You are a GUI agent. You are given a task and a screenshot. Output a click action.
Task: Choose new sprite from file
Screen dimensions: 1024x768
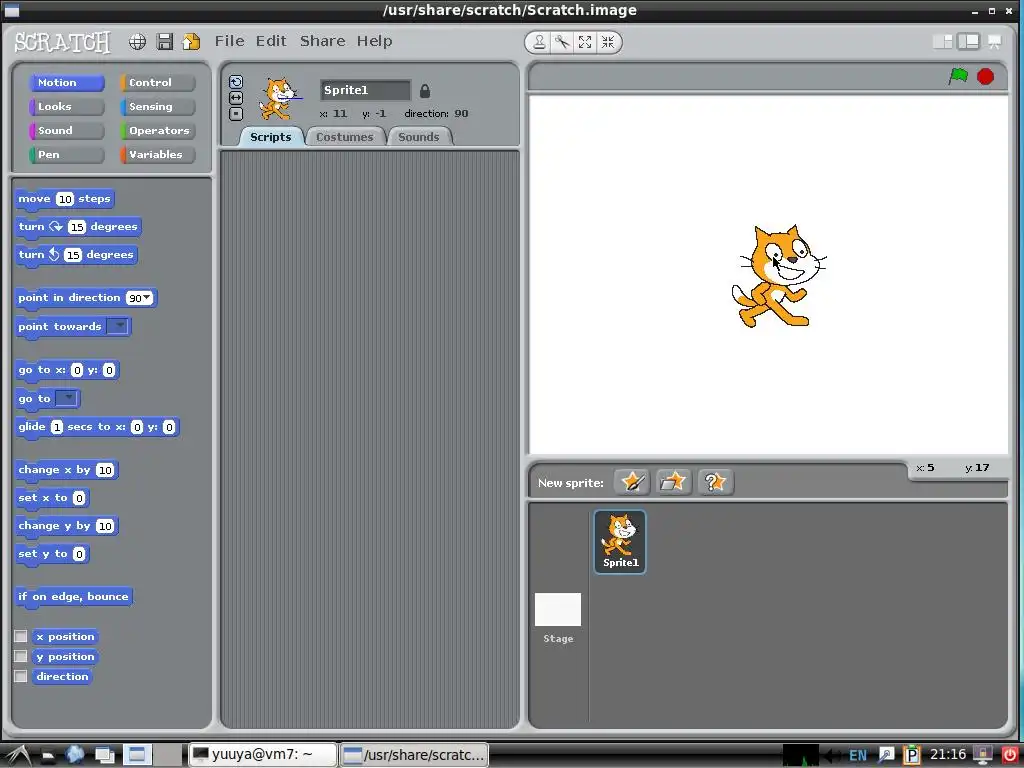pyautogui.click(x=673, y=483)
